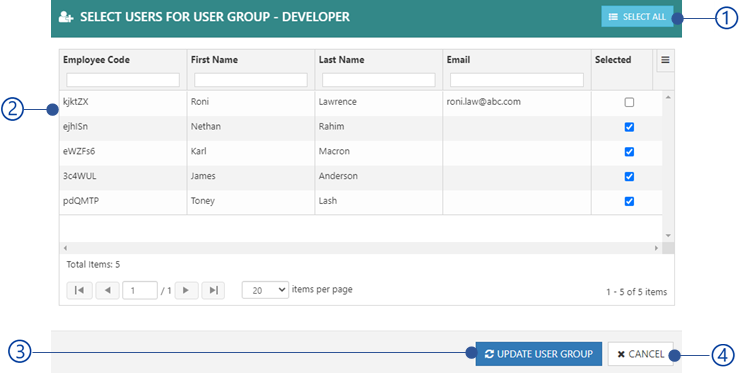The image size is (741, 373).
Task: Go to the previous page icon
Action: (108, 290)
